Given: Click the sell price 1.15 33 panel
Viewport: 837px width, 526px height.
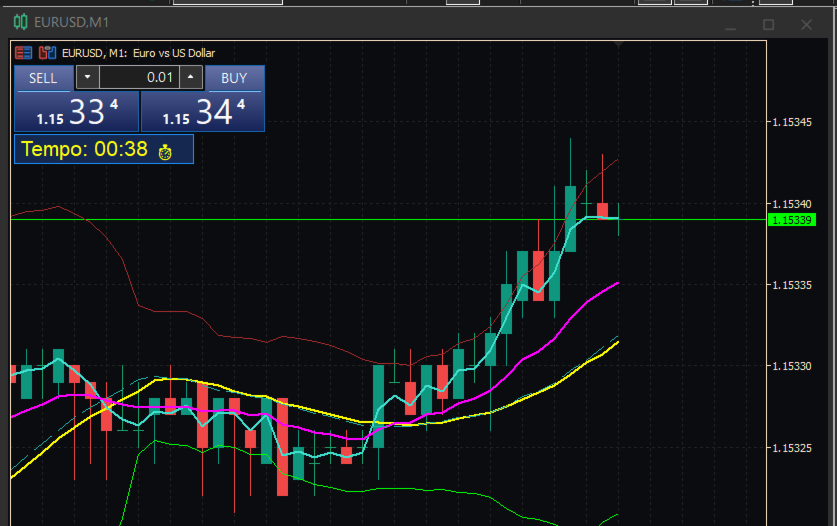Looking at the screenshot, I should [77, 112].
